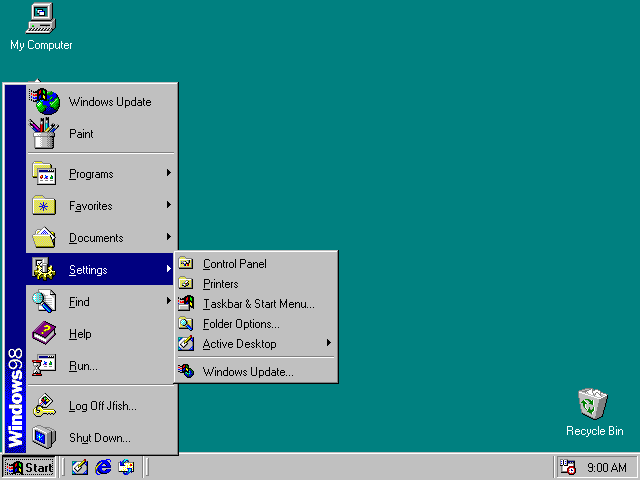Open Control Panel from Settings submenu
The image size is (640, 480).
pos(256,264)
